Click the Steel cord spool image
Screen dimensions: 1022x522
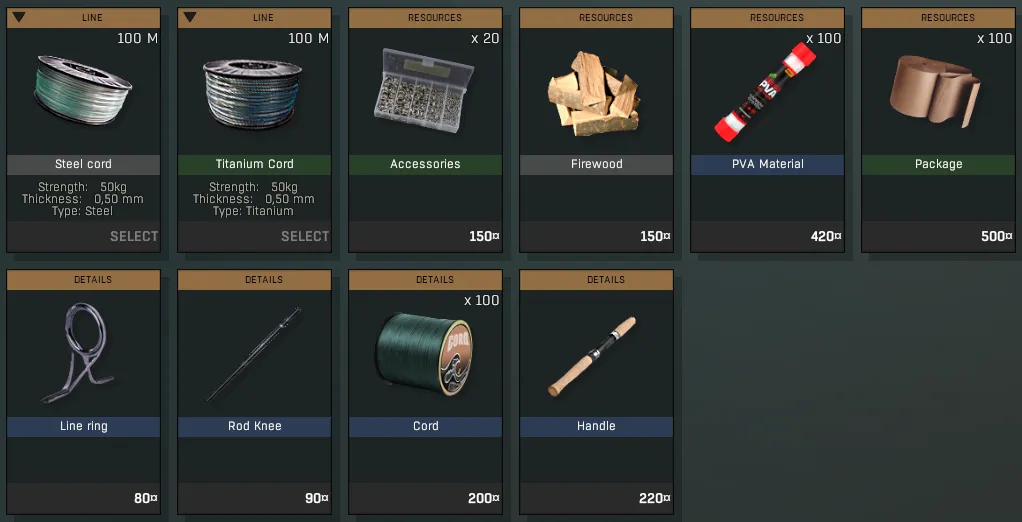point(83,90)
